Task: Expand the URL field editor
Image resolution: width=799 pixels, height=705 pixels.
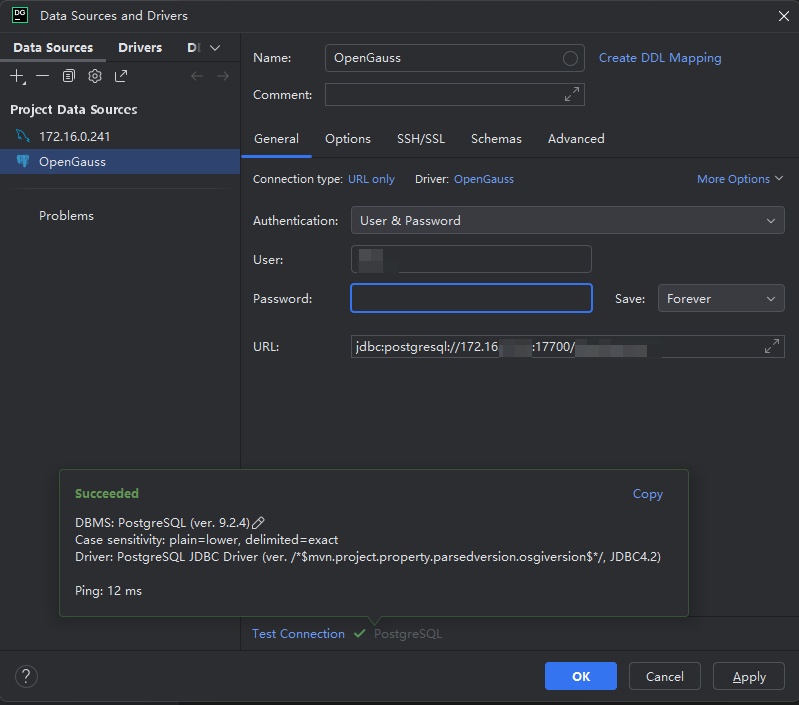Action: point(771,346)
